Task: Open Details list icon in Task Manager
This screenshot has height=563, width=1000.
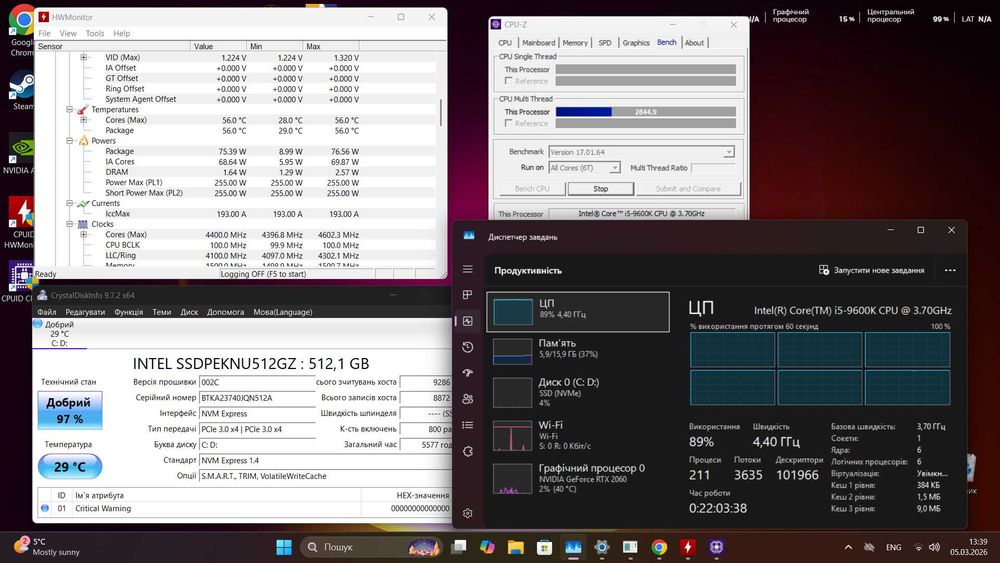Action: point(467,425)
